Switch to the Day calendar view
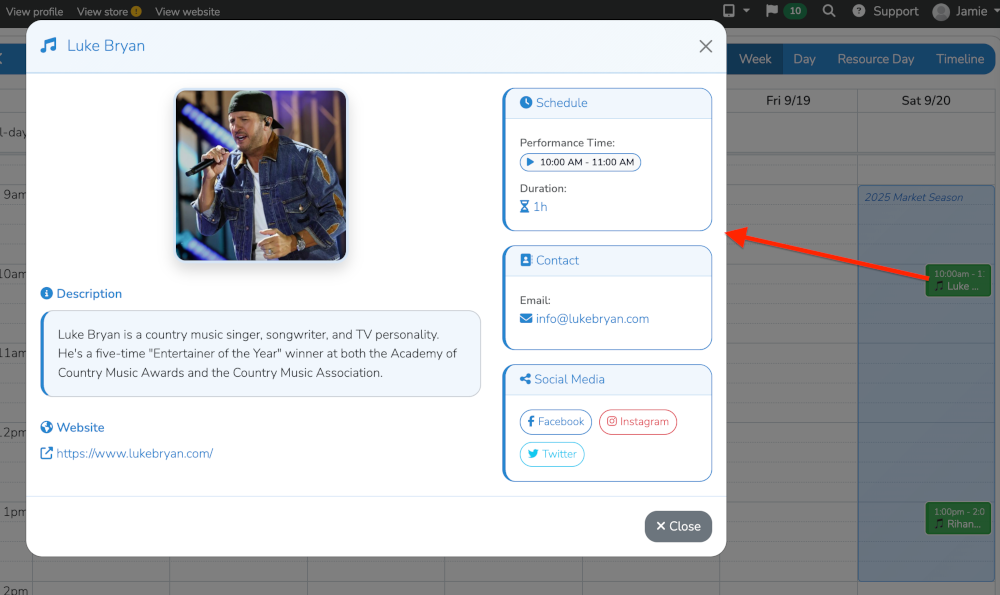Screen dimensions: 1000x595 tap(805, 59)
